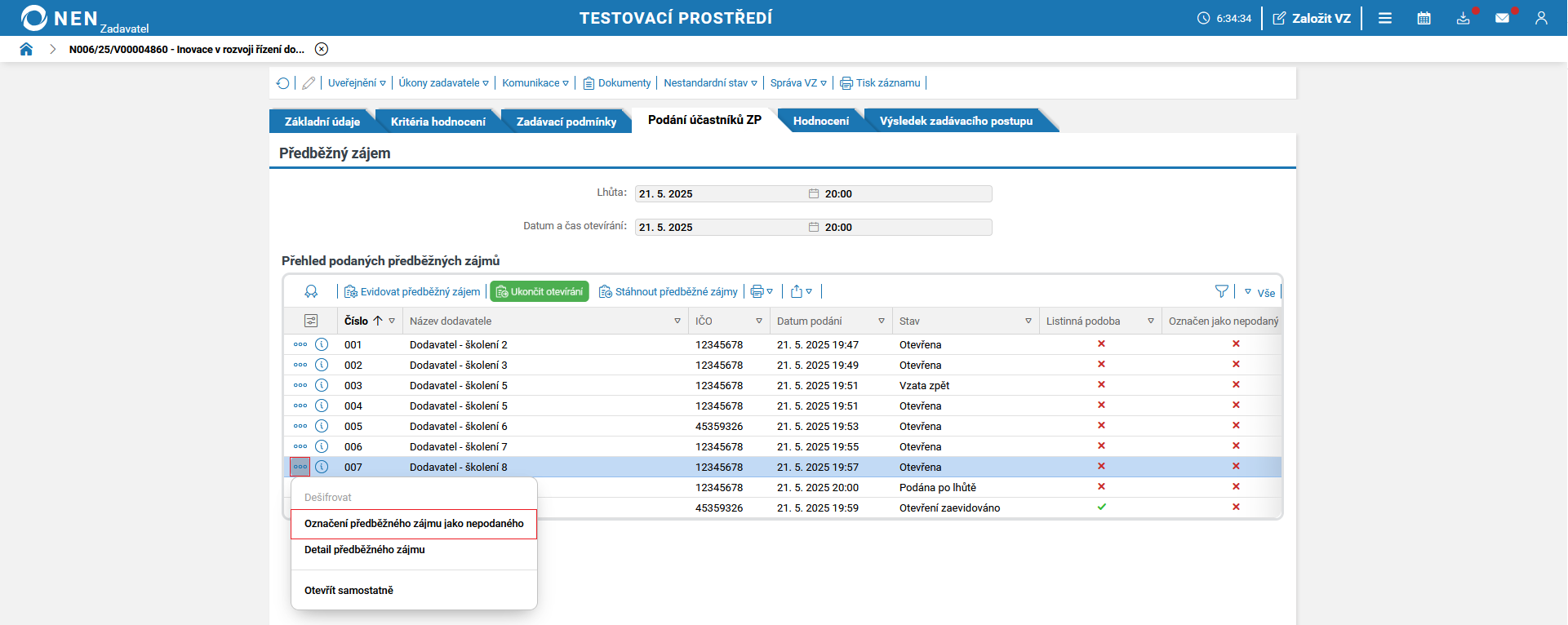This screenshot has height=625, width=1568.
Task: Choose Otevřít samostatně from context menu
Action: pos(414,591)
